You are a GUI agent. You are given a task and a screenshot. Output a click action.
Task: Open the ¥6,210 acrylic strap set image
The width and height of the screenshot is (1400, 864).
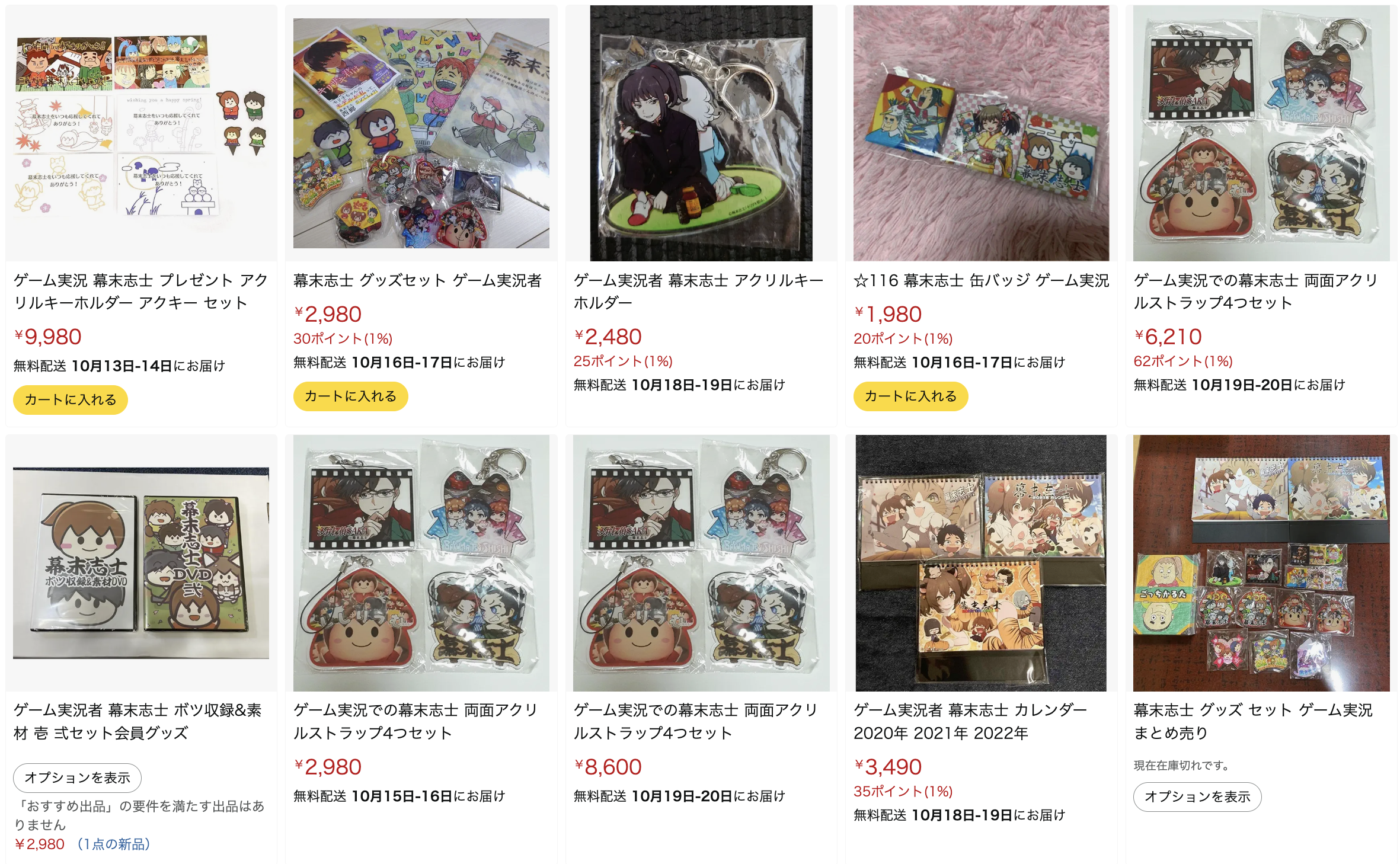(x=1261, y=133)
